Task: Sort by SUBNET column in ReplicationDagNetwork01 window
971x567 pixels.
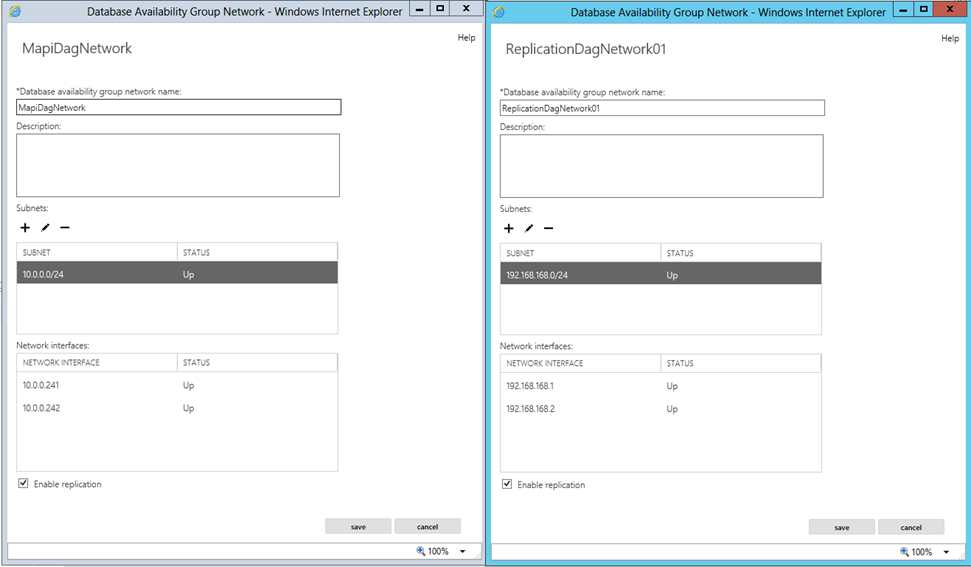Action: (580, 253)
